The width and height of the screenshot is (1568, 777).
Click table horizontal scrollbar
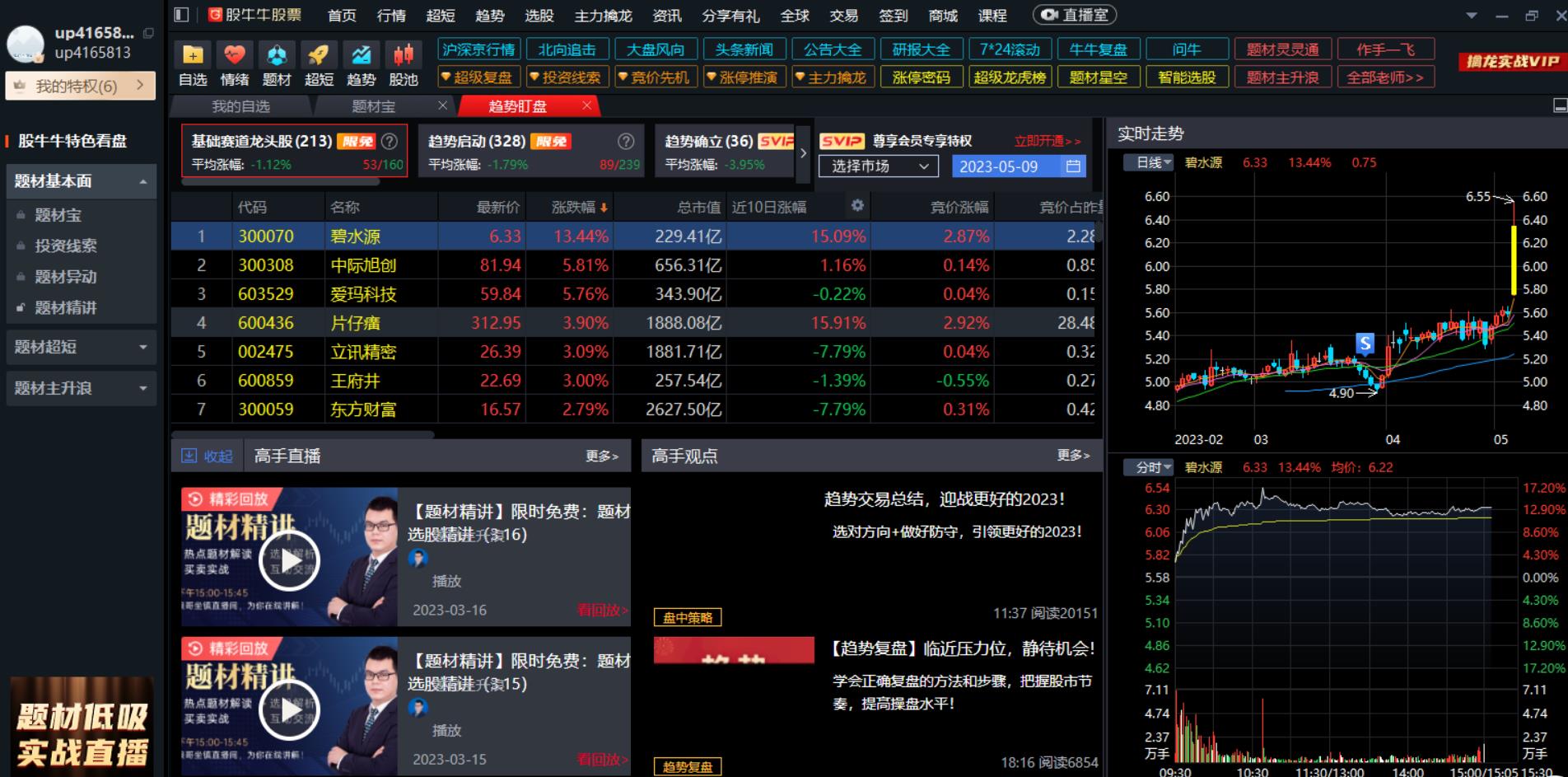(302, 434)
